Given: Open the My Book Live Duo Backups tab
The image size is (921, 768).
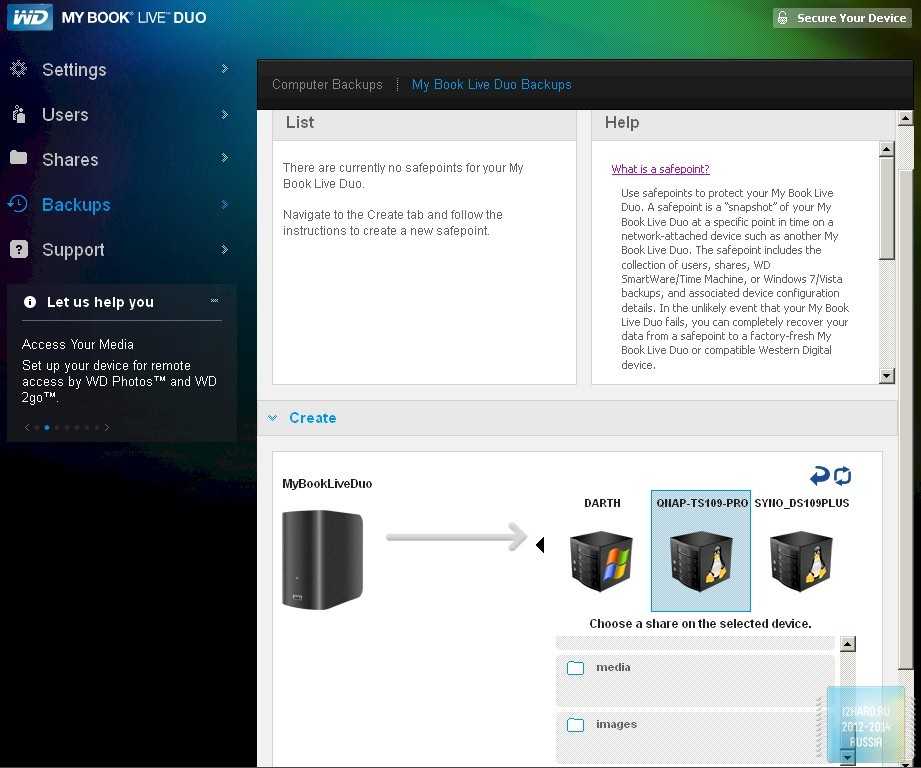Looking at the screenshot, I should coord(491,85).
